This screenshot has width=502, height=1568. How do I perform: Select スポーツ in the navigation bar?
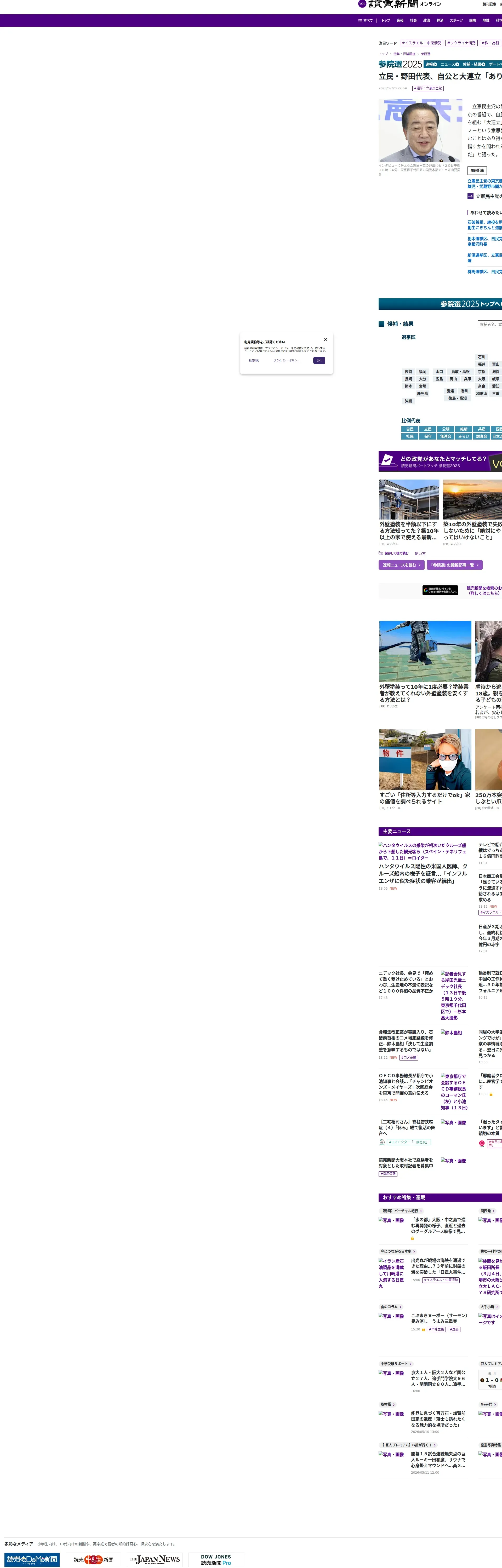tap(456, 21)
